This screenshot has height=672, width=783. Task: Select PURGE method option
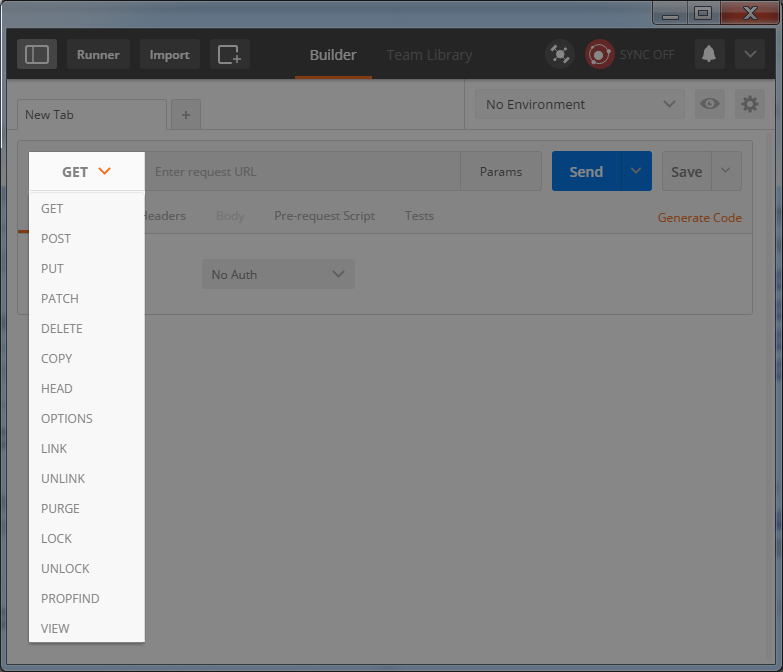tap(87, 508)
